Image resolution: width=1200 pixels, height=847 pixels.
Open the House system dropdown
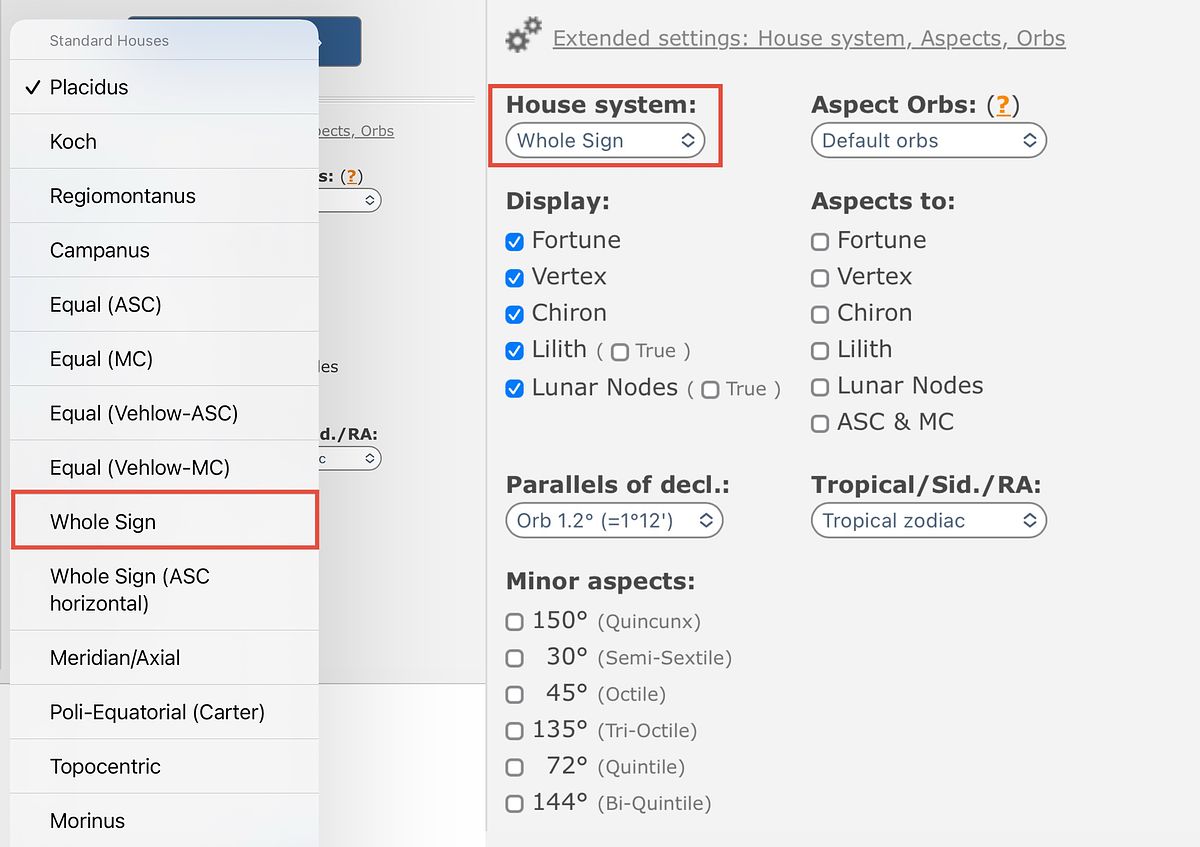click(x=605, y=141)
